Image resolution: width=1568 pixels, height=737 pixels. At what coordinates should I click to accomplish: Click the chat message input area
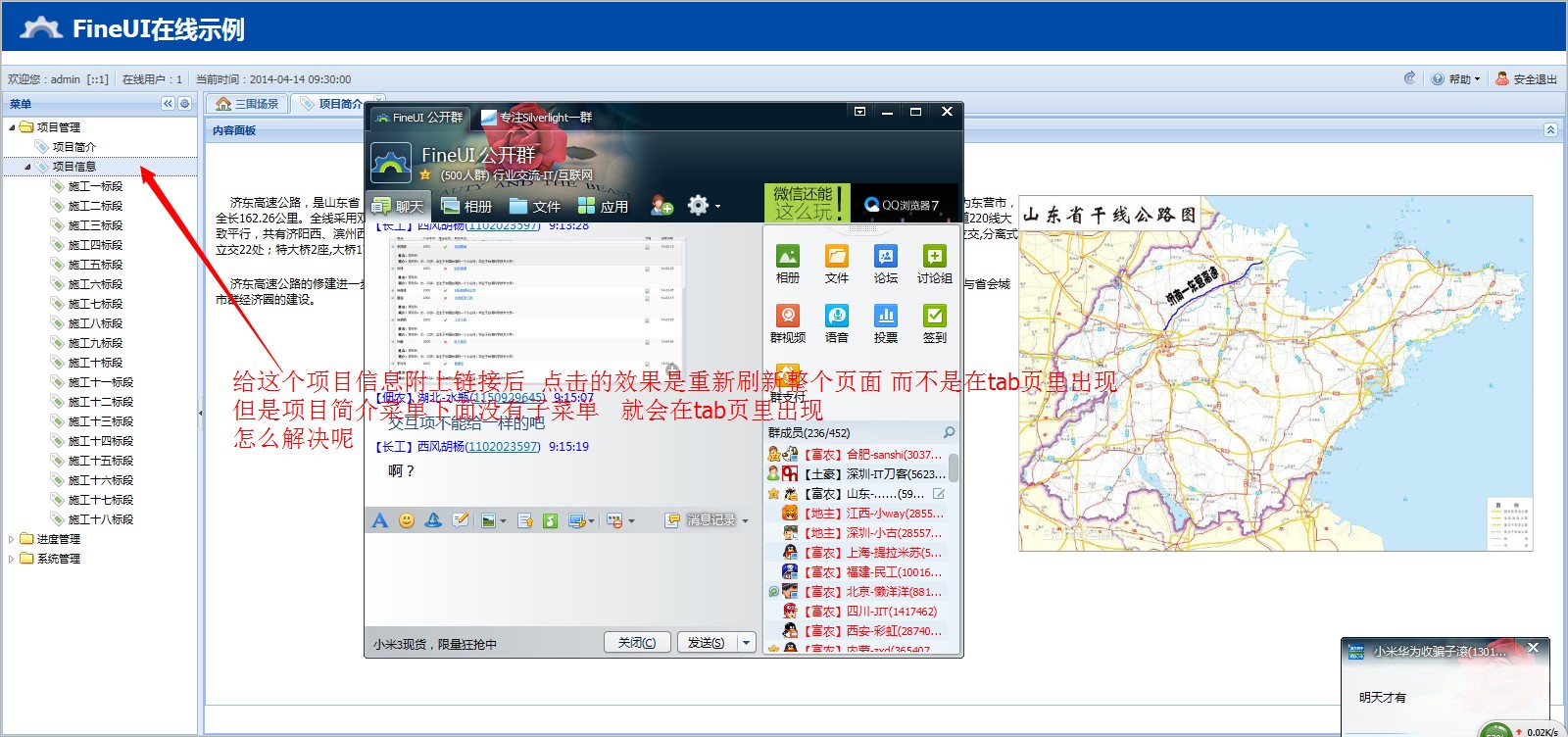pos(563,578)
